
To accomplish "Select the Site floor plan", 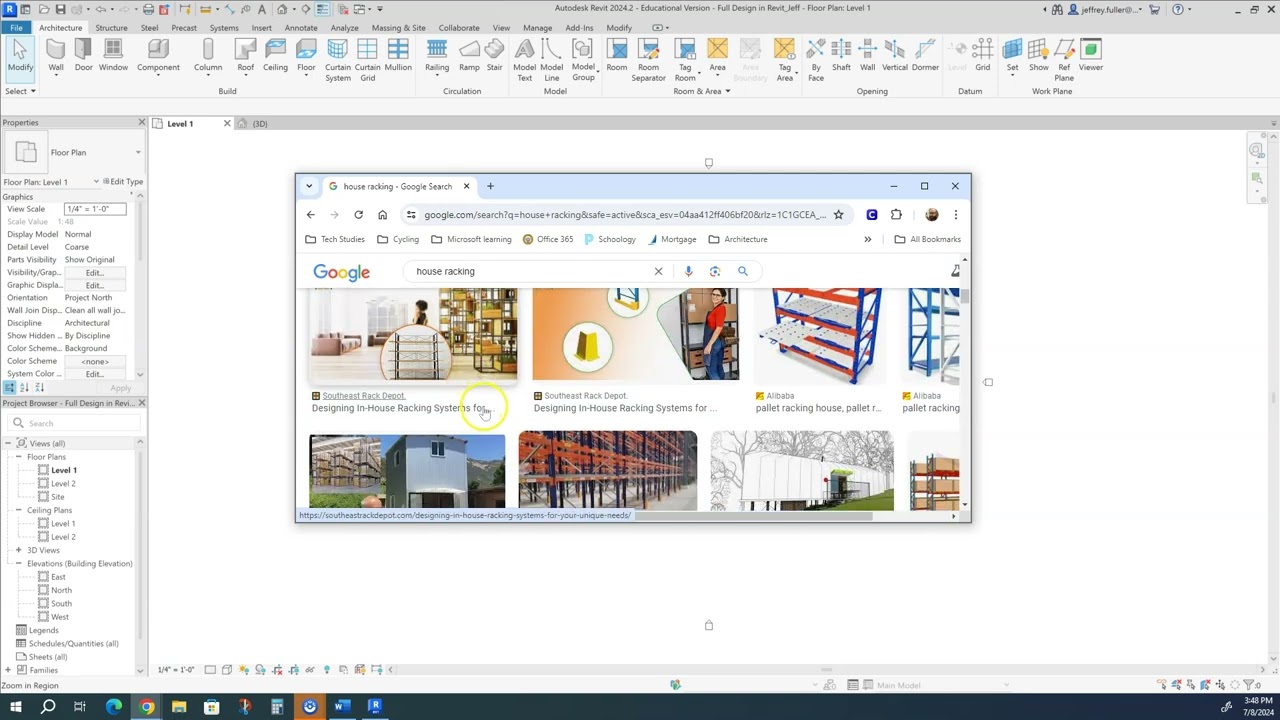I will coord(57,496).
